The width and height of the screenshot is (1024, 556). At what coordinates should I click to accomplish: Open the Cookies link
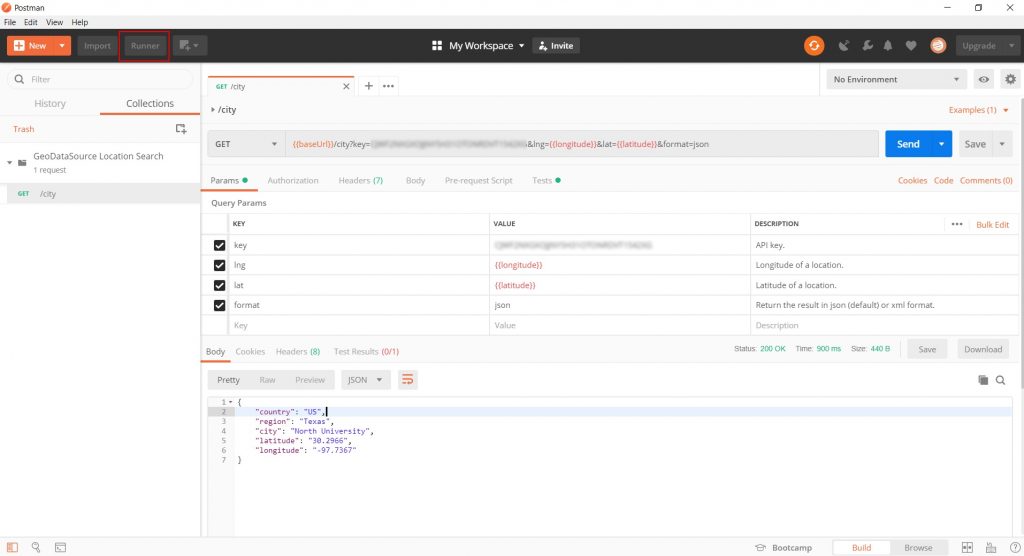click(x=912, y=180)
